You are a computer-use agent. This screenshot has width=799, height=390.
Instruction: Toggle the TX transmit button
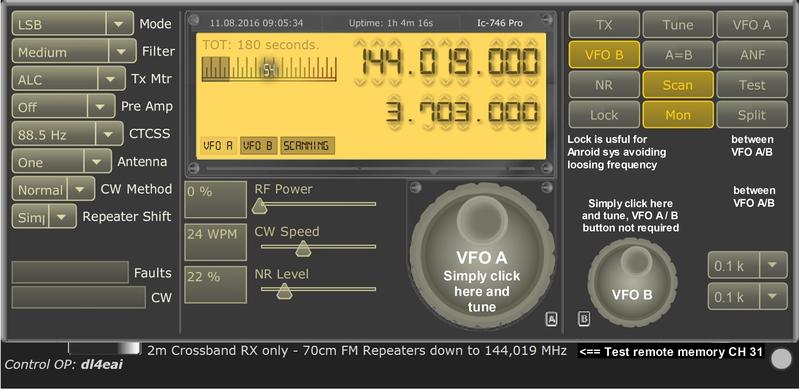(x=604, y=25)
